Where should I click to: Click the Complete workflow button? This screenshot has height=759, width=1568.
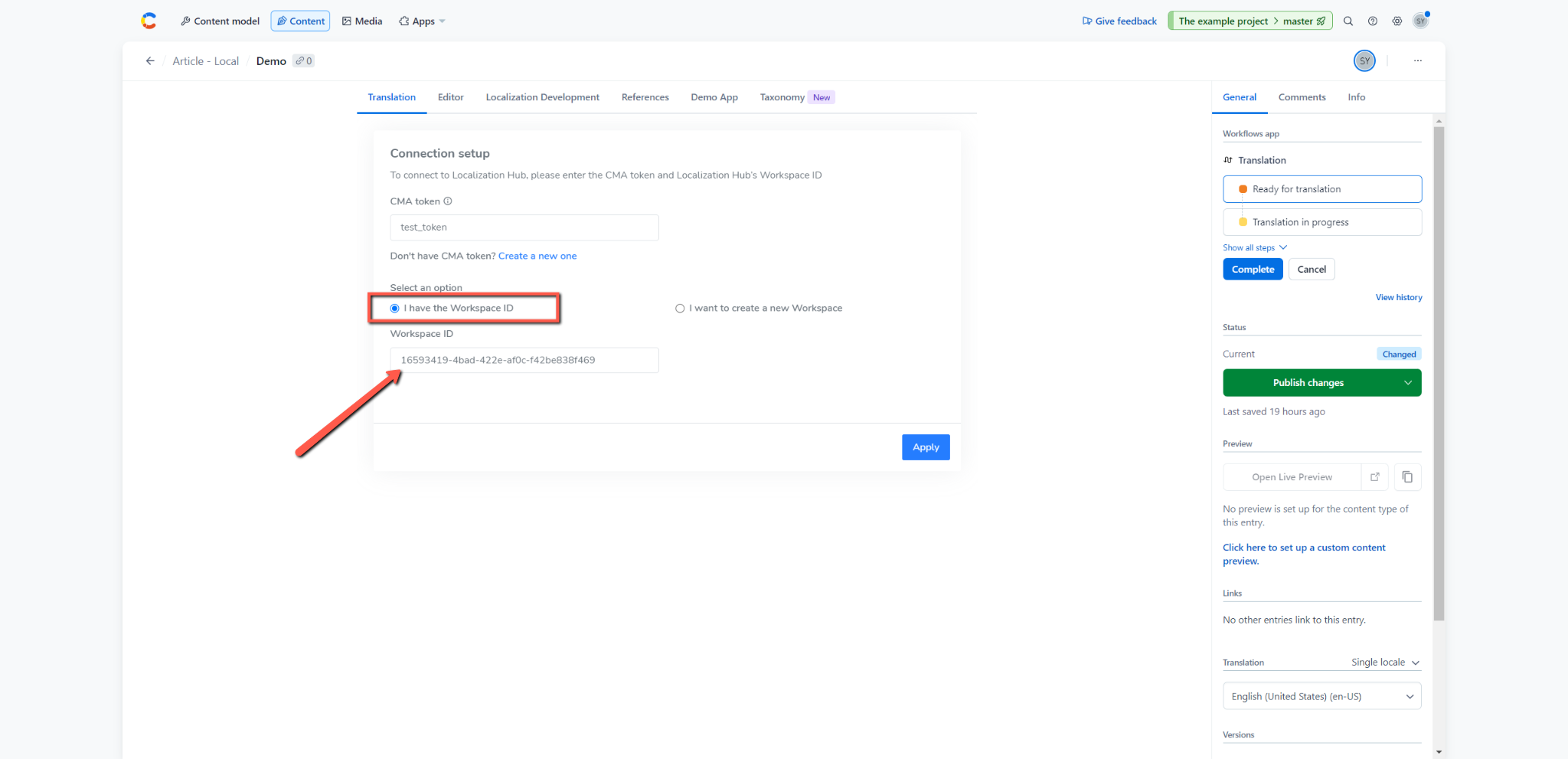(1253, 270)
